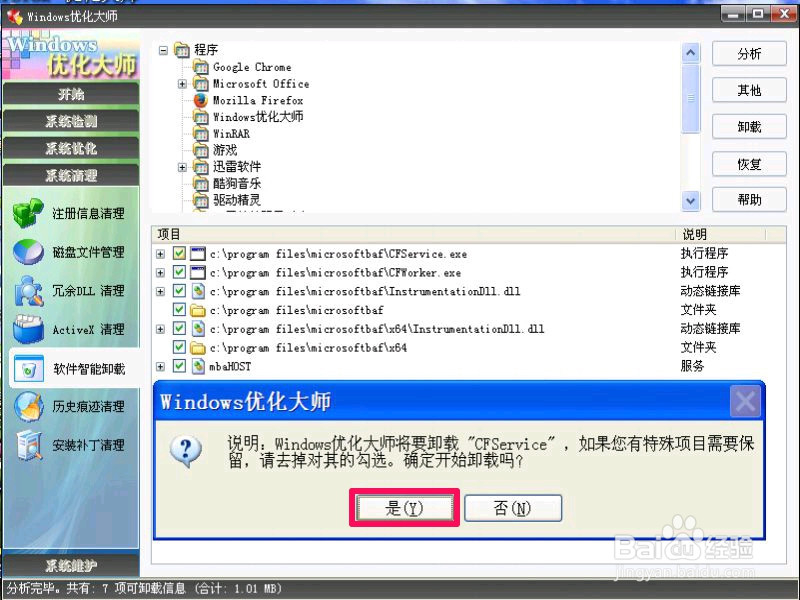Expand the microsoftbaf\InstrumentationDll.dll row
Image resolution: width=800 pixels, height=600 pixels.
coord(160,291)
